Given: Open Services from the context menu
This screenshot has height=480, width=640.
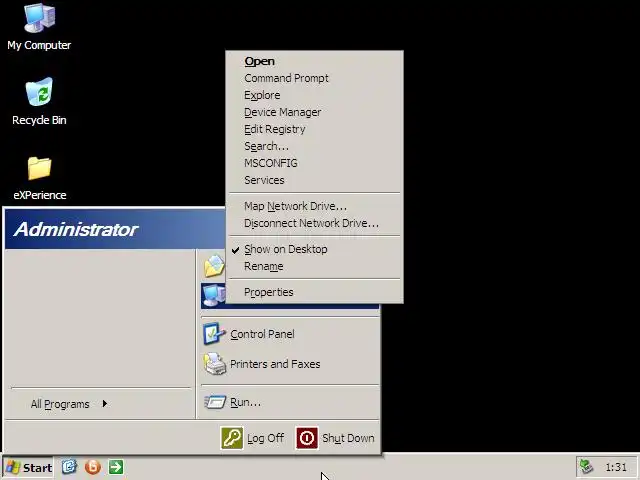Looking at the screenshot, I should point(314,180).
